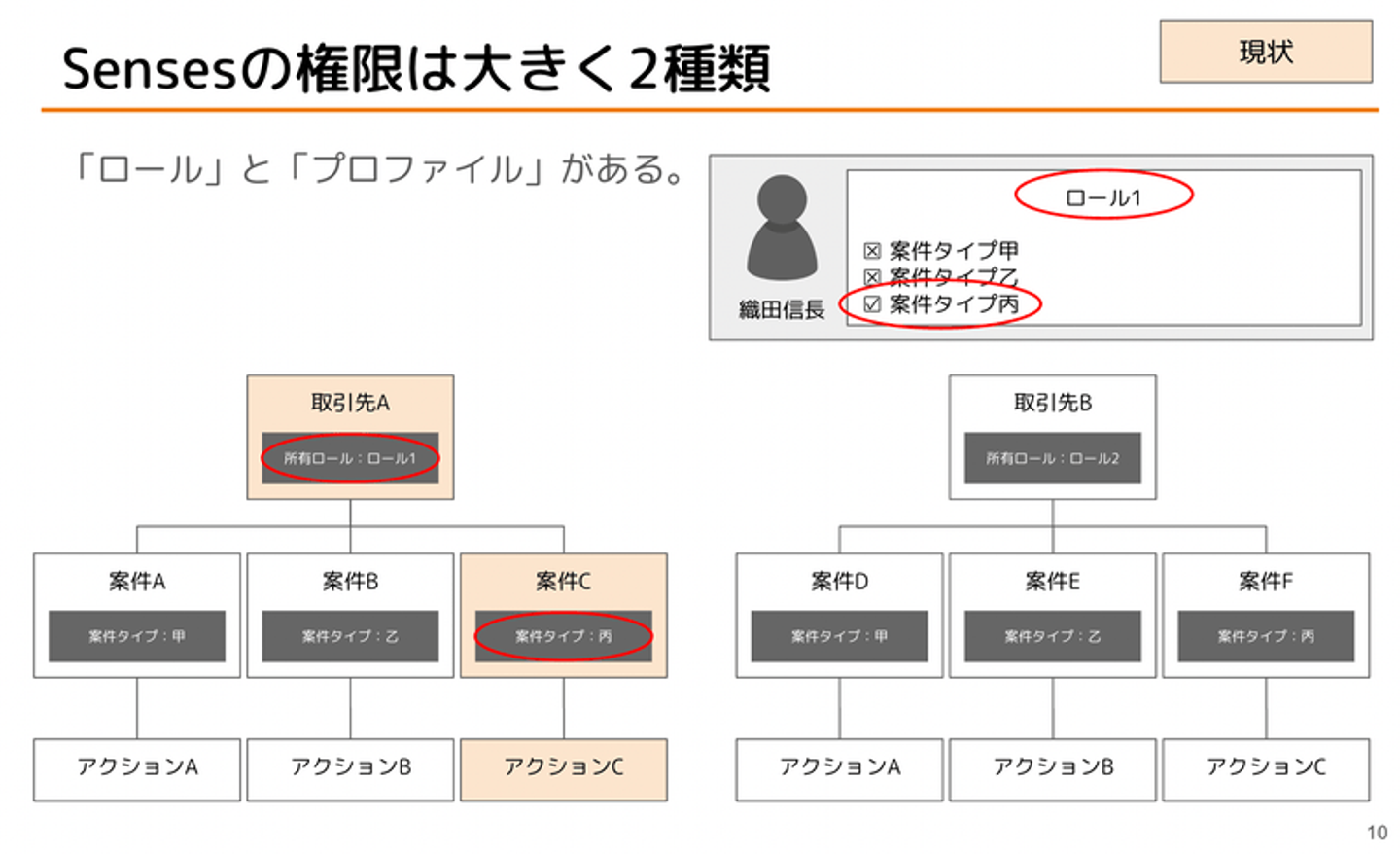1400x854 pixels.
Task: Click 案件タイプ:丙 tag inside 案件C
Action: coord(563,636)
